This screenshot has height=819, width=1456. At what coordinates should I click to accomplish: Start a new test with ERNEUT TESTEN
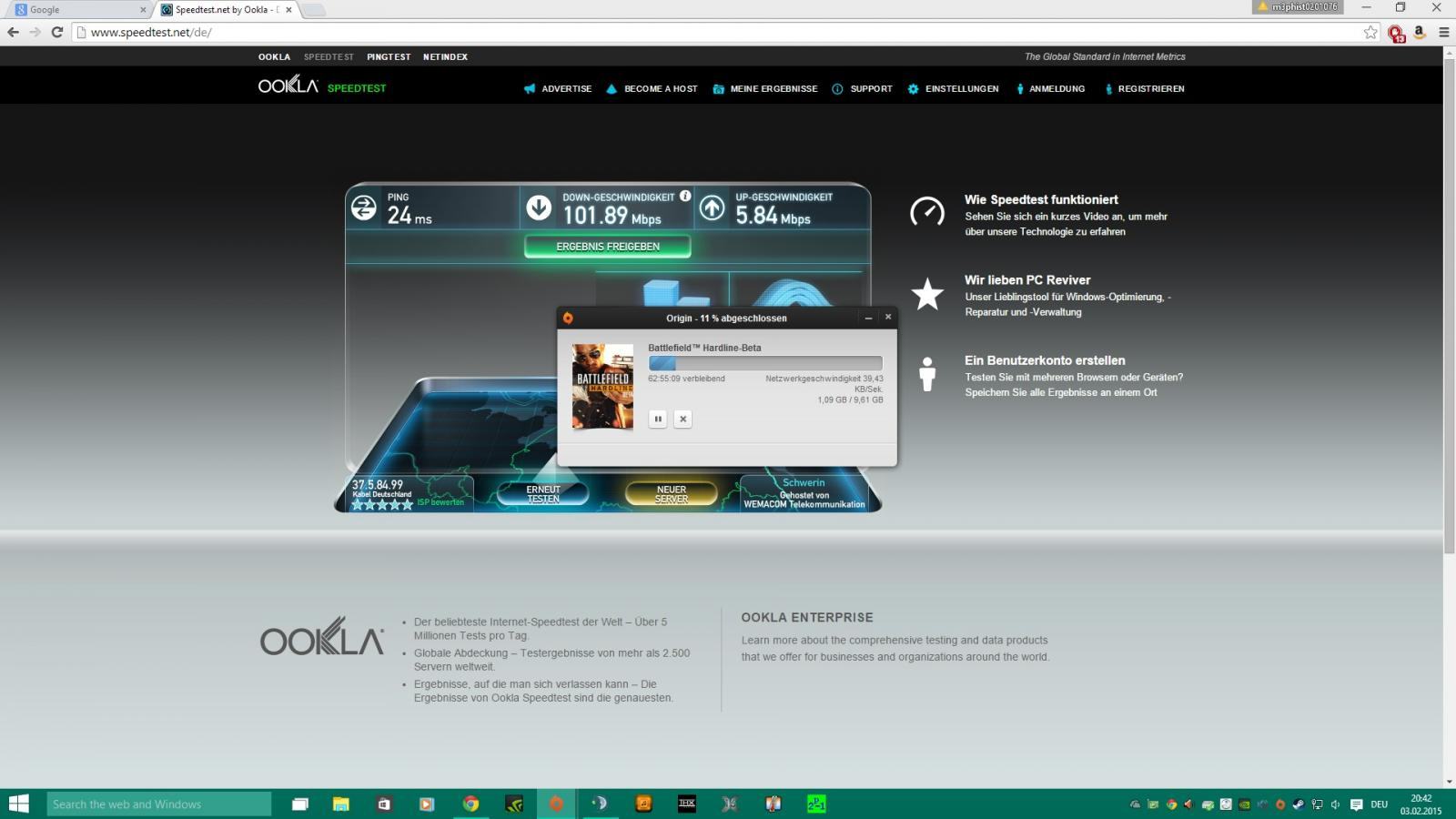(543, 493)
